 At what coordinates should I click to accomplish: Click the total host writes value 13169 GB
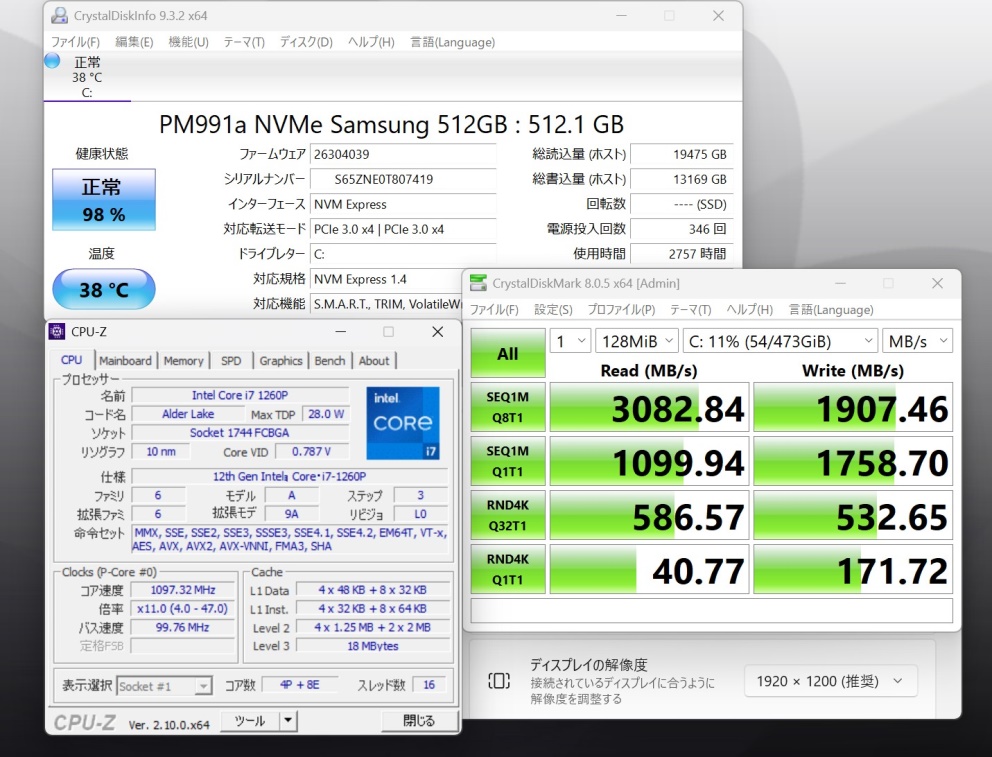(681, 179)
